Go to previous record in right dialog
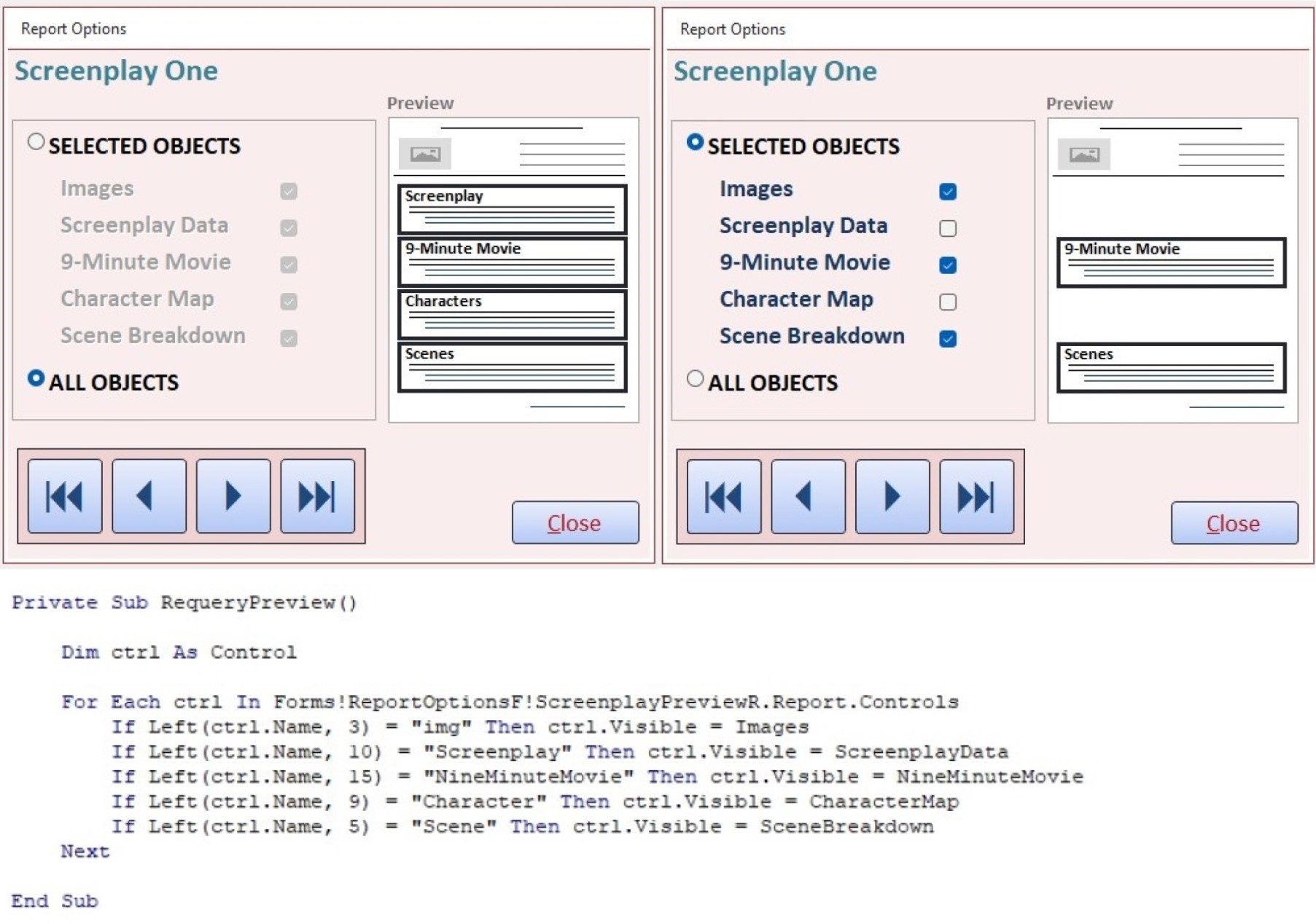The width and height of the screenshot is (1316, 924). coord(808,497)
